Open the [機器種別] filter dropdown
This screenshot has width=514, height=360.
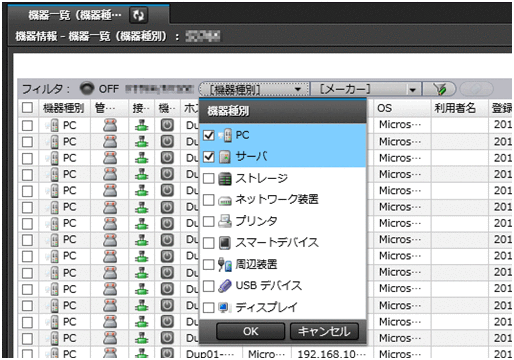coord(254,89)
